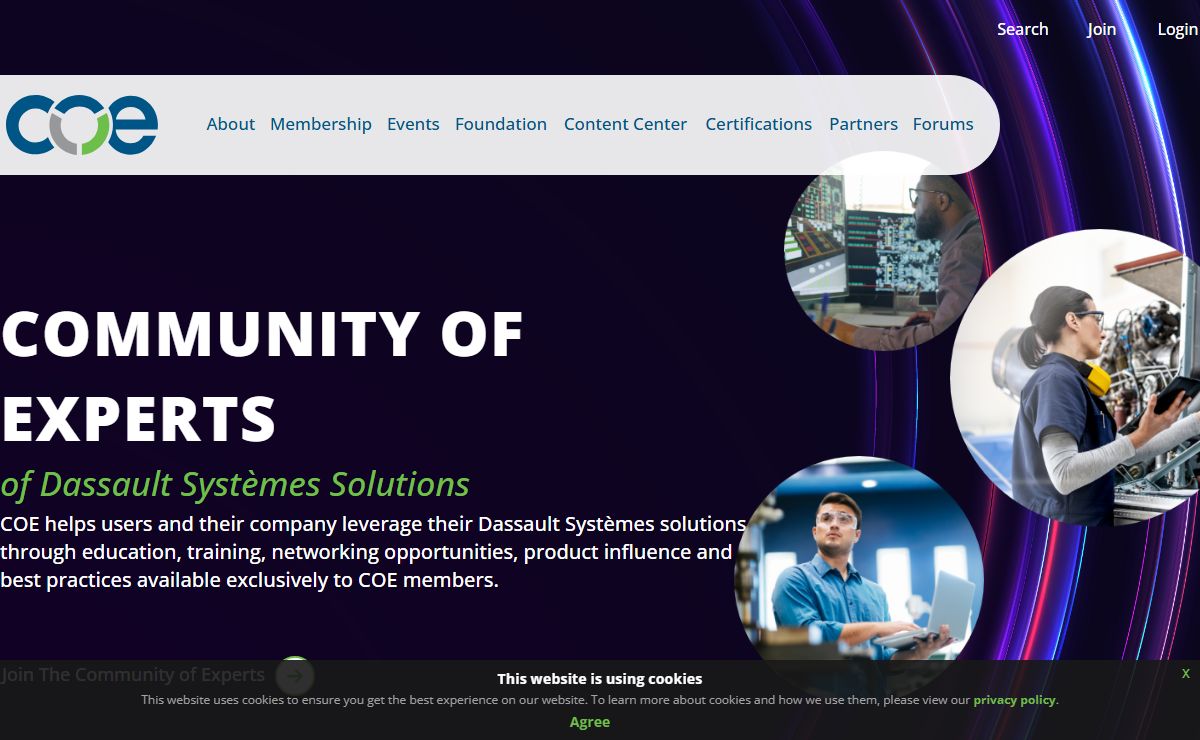This screenshot has width=1200, height=740.
Task: Go to the Forums section
Action: point(943,124)
